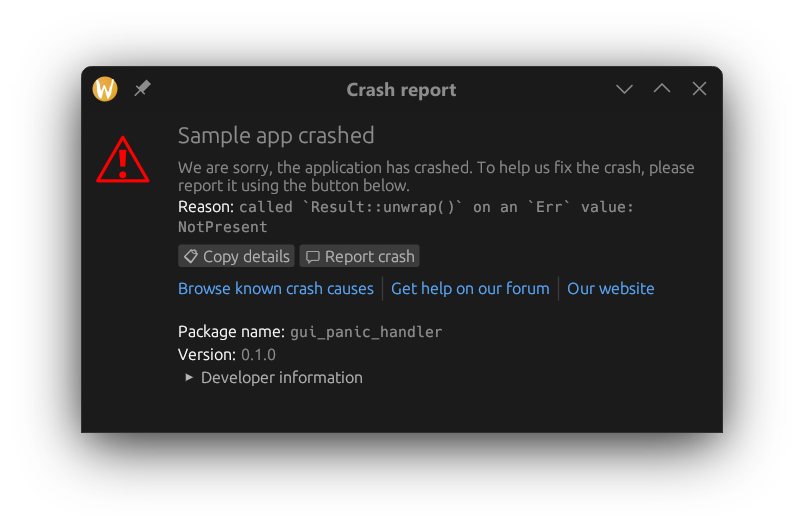This screenshot has width=804, height=530.
Task: Visit the Our website link
Action: pos(610,289)
